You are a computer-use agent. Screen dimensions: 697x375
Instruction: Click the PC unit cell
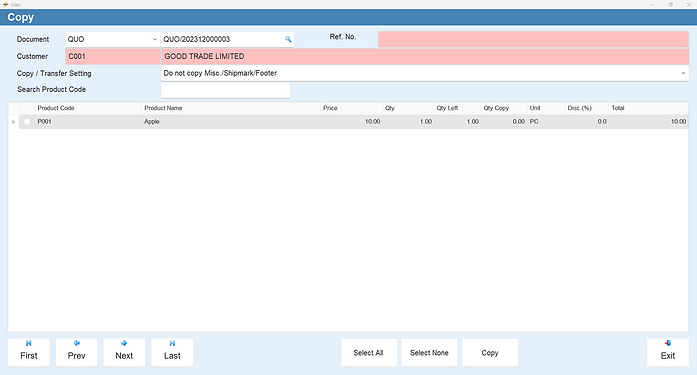546,122
